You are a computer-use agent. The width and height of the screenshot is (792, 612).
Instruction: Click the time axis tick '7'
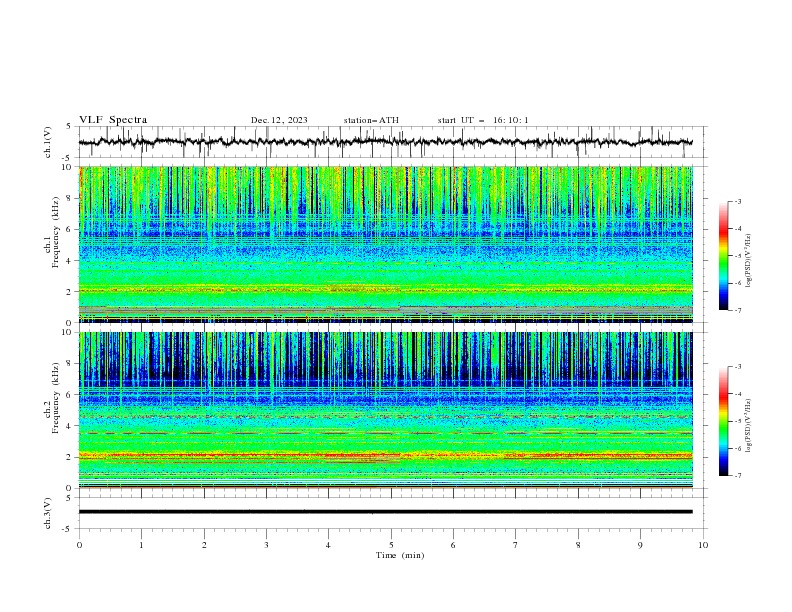point(516,545)
